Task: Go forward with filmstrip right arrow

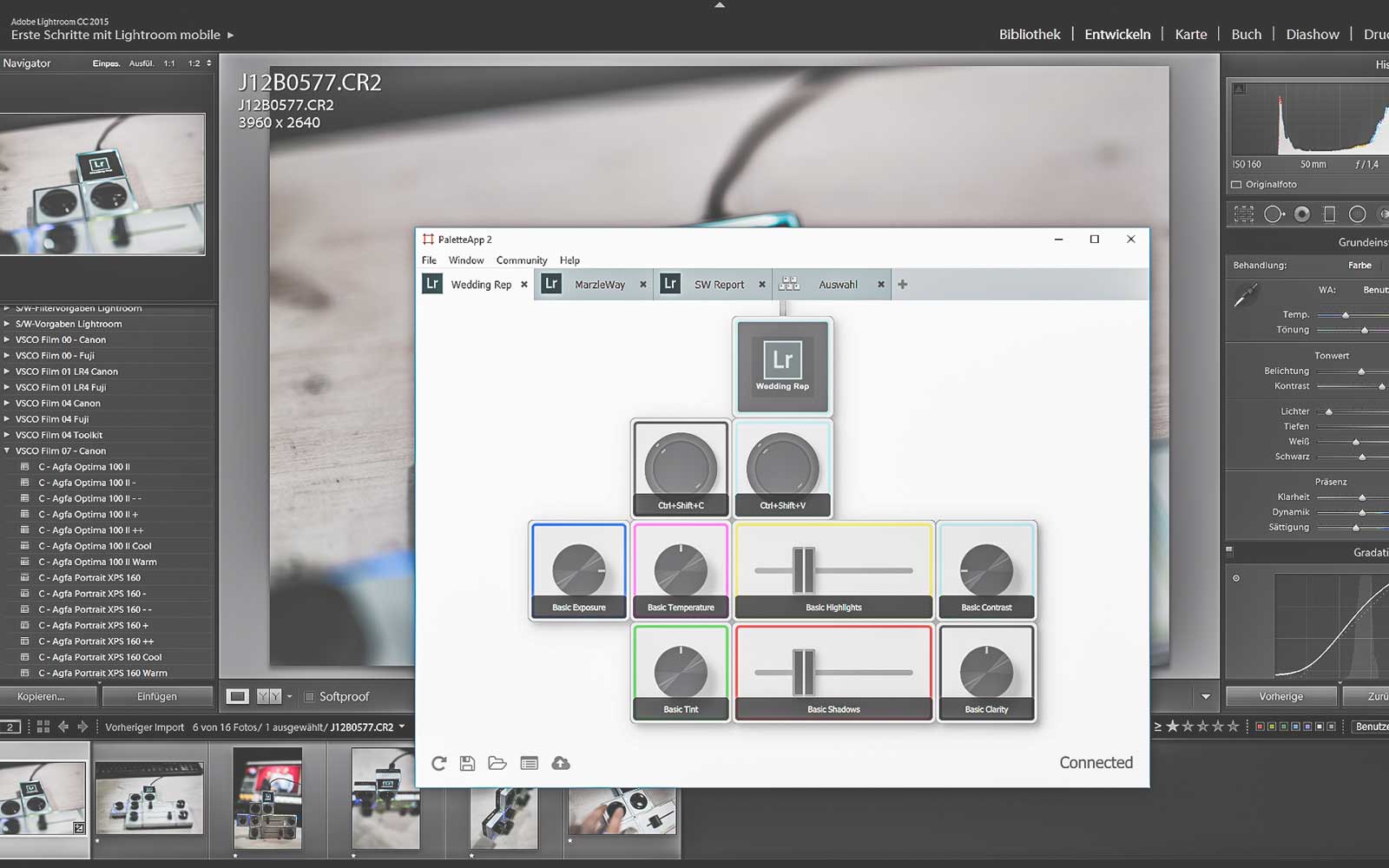Action: [83, 727]
